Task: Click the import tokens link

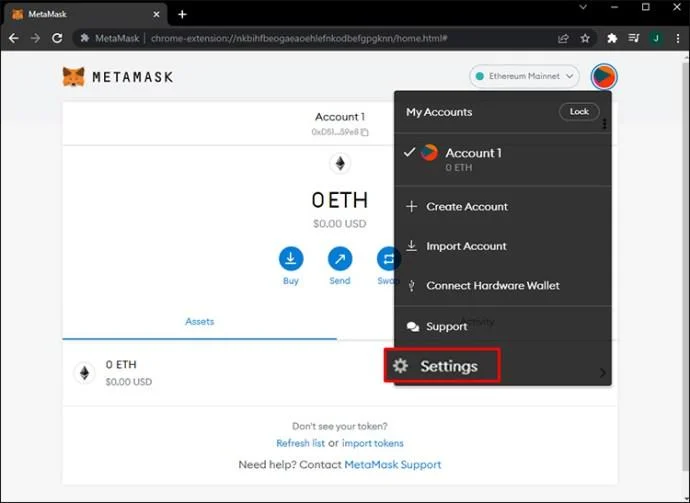Action: coord(373,443)
